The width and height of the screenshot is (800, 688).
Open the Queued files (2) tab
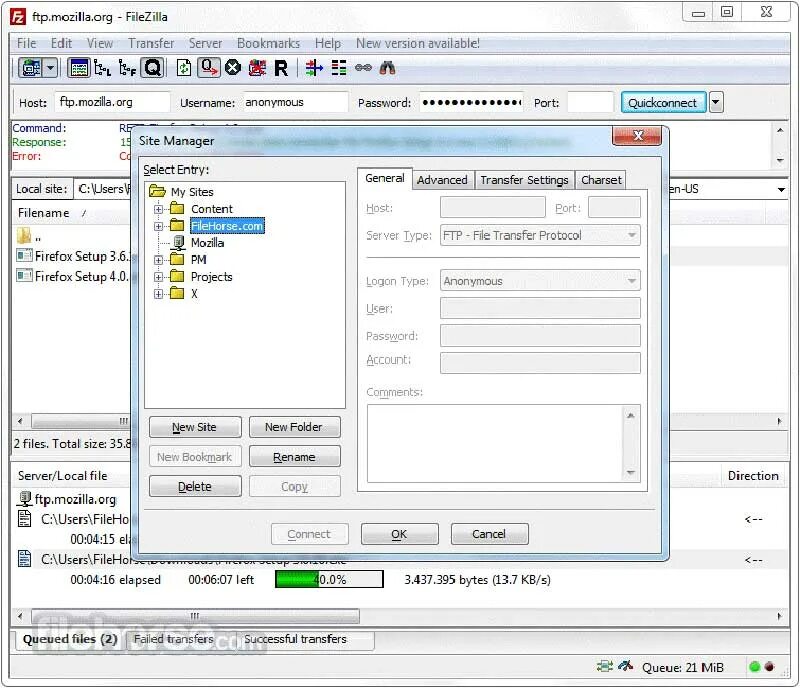point(70,639)
